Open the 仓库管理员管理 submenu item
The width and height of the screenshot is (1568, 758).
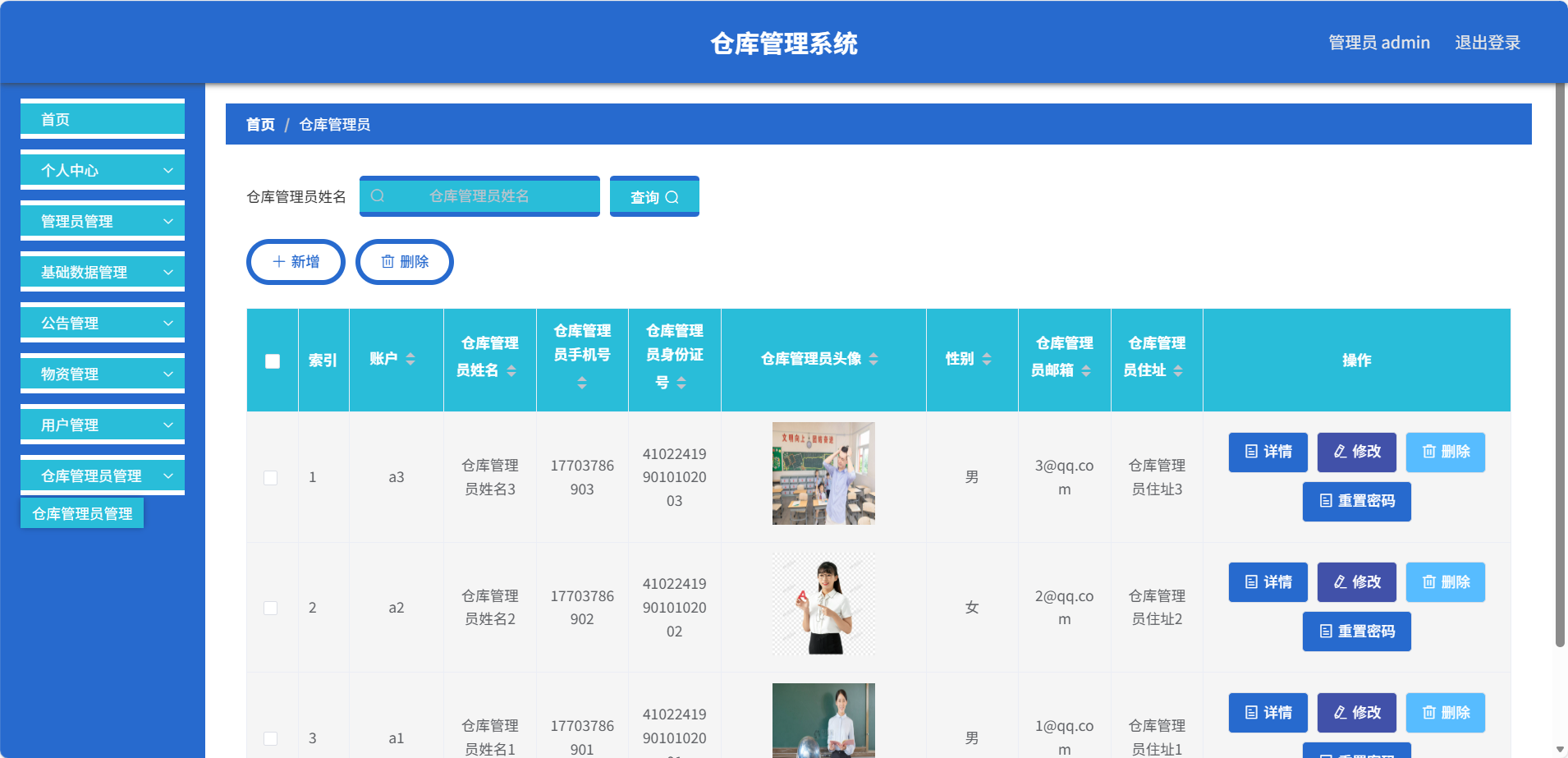click(x=82, y=513)
